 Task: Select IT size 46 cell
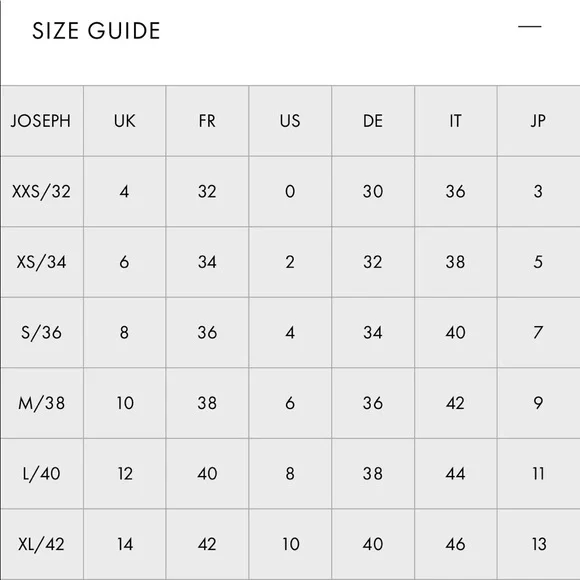456,544
